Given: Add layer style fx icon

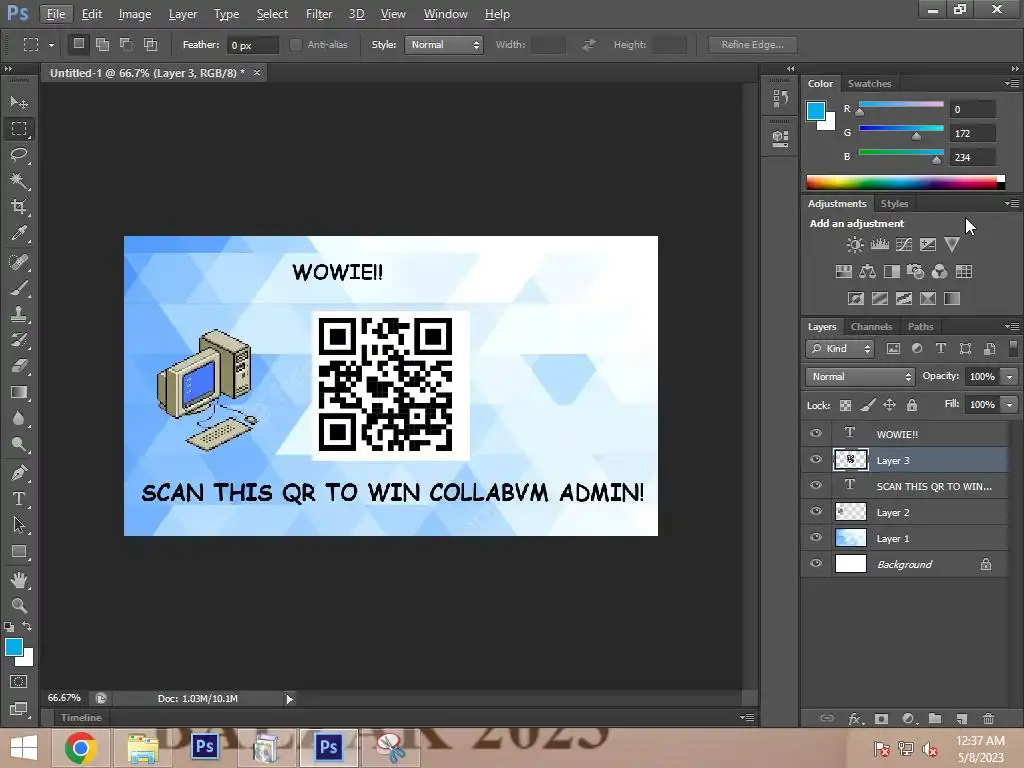Looking at the screenshot, I should click(x=856, y=718).
